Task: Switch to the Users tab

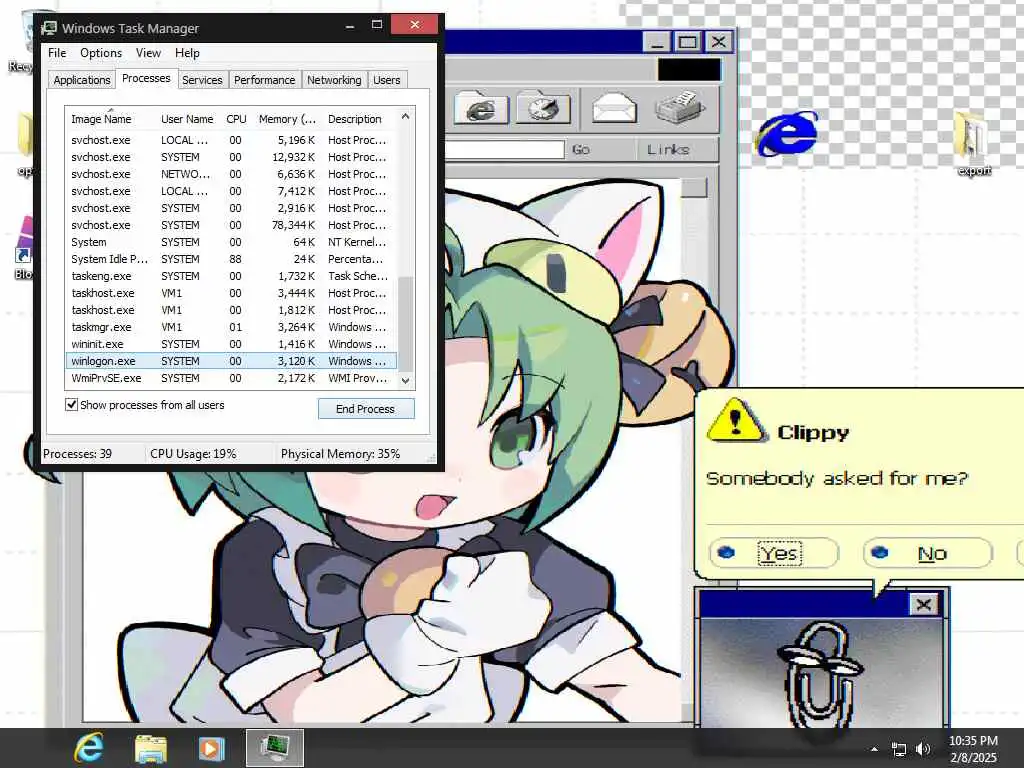Action: (387, 80)
